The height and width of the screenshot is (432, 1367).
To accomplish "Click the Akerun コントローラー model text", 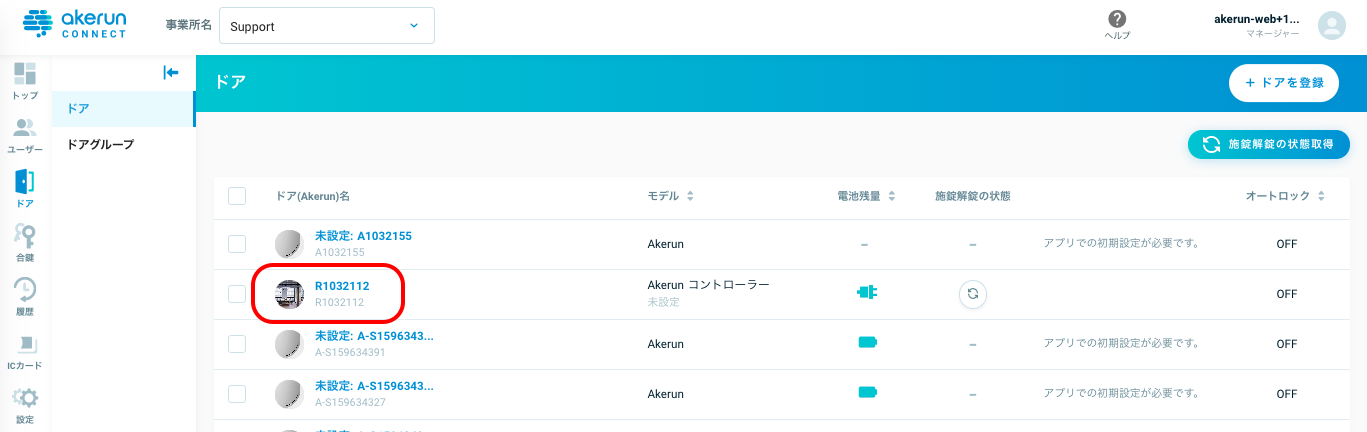I will (x=709, y=285).
